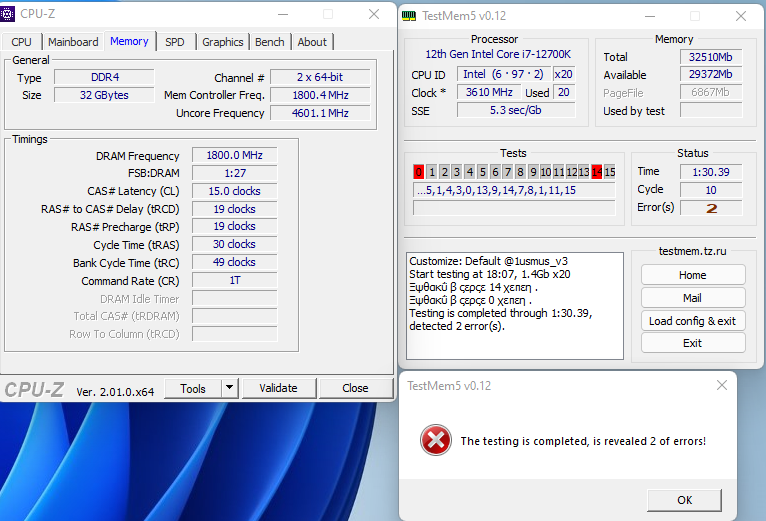The width and height of the screenshot is (766, 521).
Task: Click the 2 x 64-bit channel value
Action: (320, 77)
